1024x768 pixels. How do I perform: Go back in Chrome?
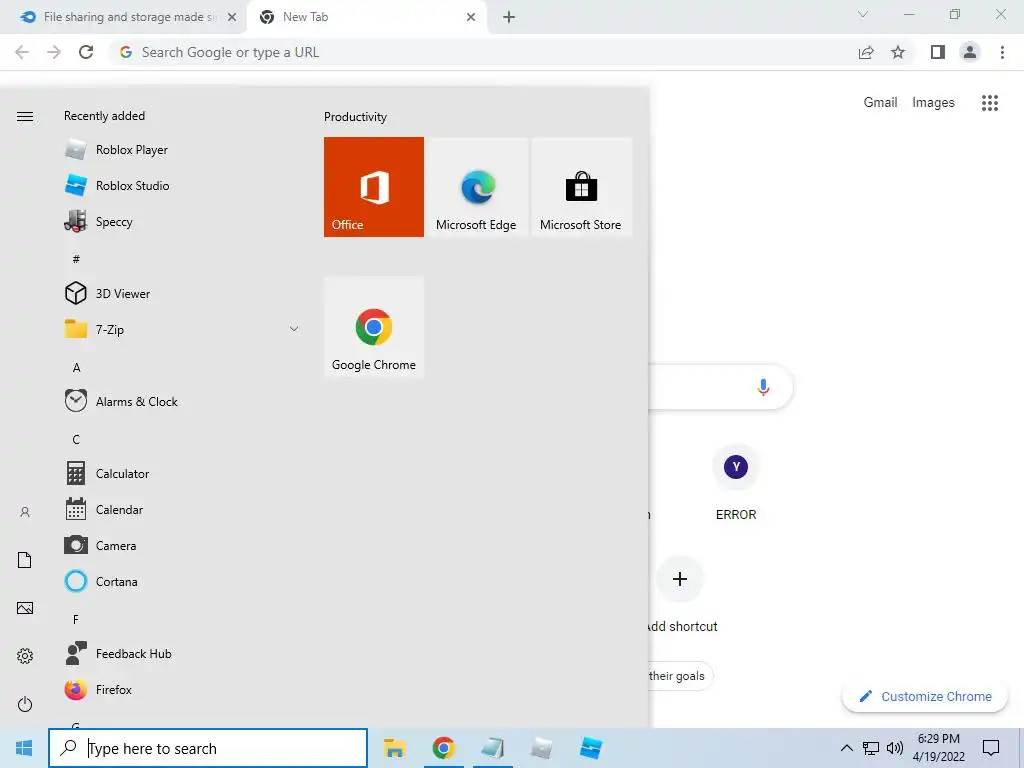point(22,52)
